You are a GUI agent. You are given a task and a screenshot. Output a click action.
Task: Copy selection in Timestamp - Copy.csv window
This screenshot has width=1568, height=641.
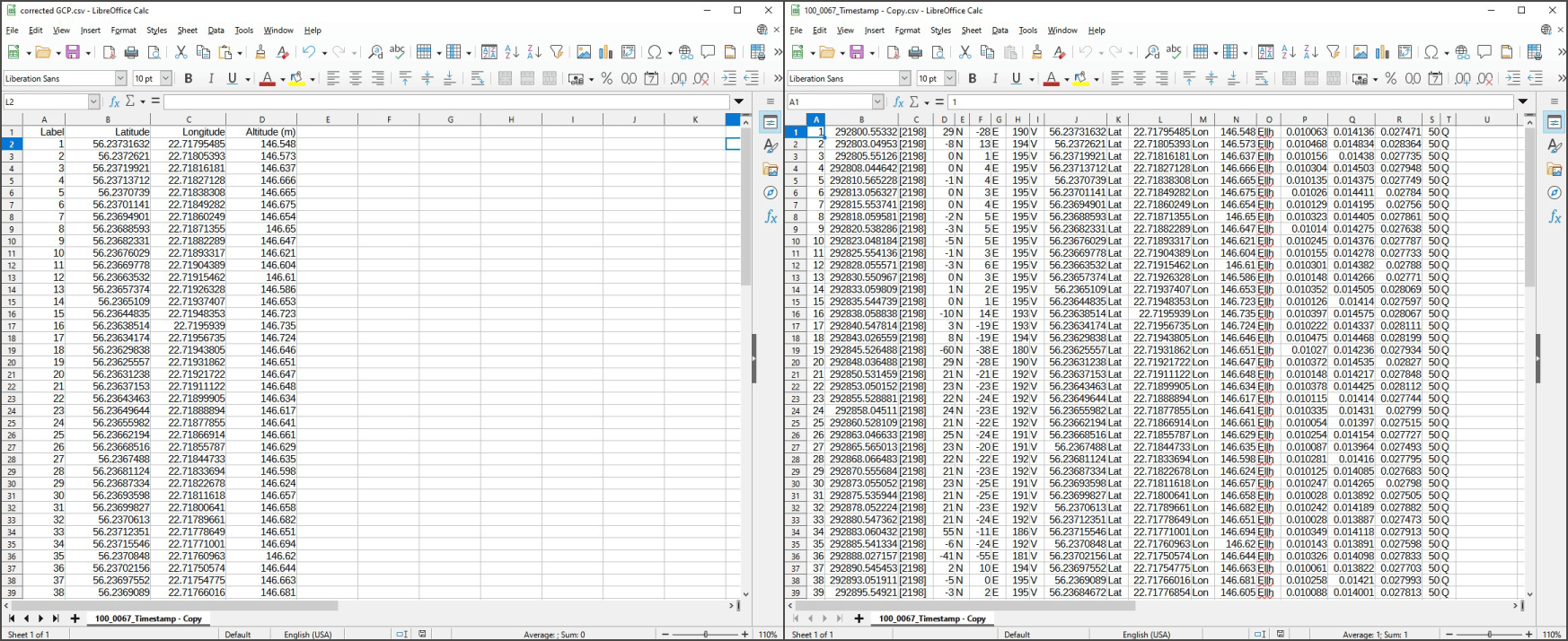987,52
